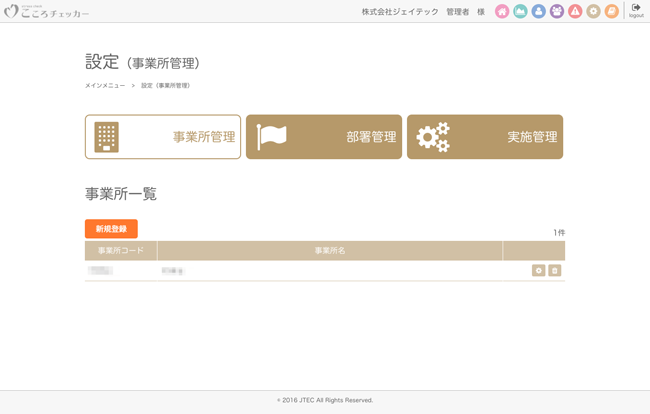650x414 pixels.
Task: Go to home via pink house icon
Action: pos(502,12)
